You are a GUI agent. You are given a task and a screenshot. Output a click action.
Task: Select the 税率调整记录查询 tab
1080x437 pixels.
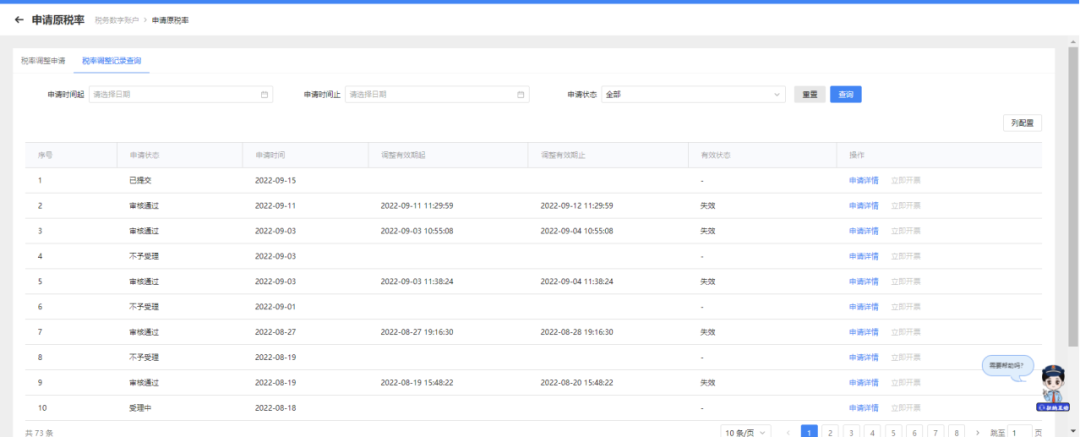pyautogui.click(x=112, y=61)
